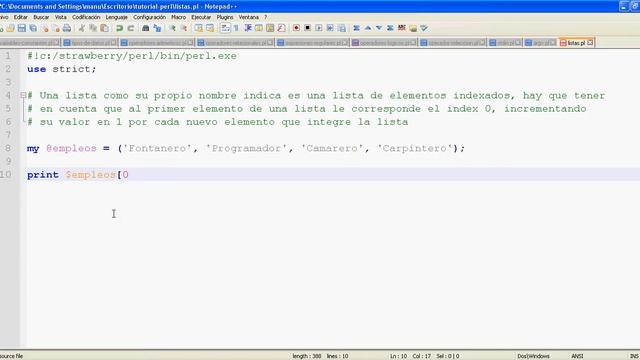The image size is (640, 360).
Task: Switch to the argv.pl tab
Action: point(540,42)
